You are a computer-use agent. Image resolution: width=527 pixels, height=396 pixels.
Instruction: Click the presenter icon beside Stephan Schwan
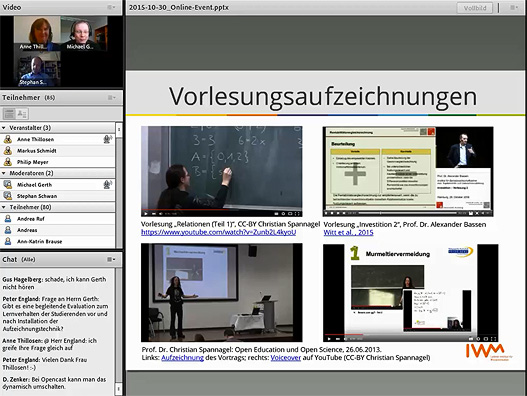[x=7, y=196]
